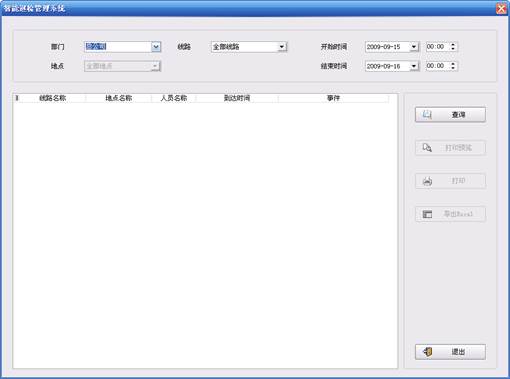The image size is (510, 379).
Task: Sort by the 地点名称 column header
Action: pyautogui.click(x=119, y=98)
